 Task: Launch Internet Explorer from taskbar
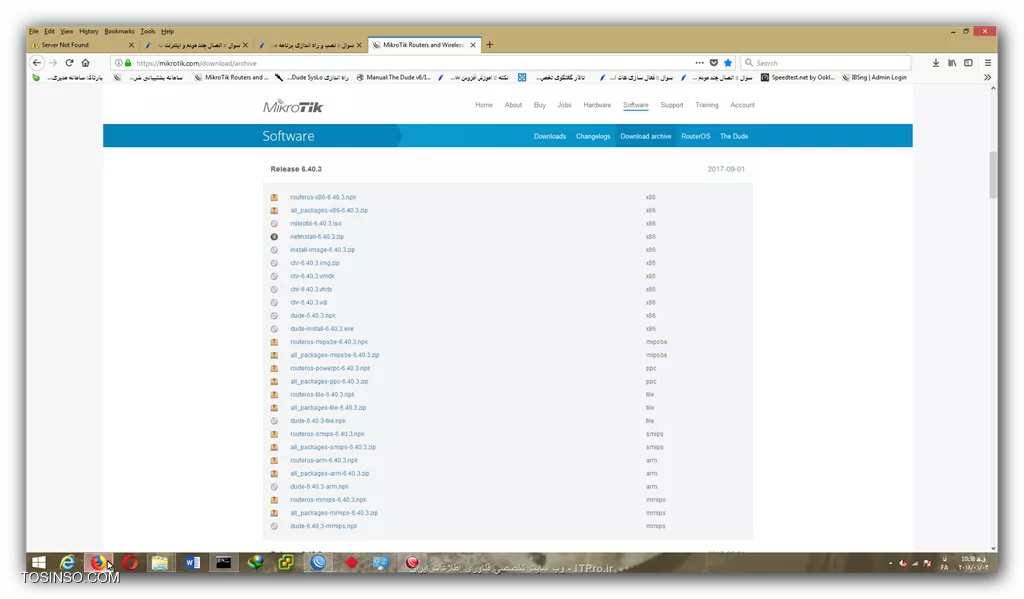click(x=67, y=562)
